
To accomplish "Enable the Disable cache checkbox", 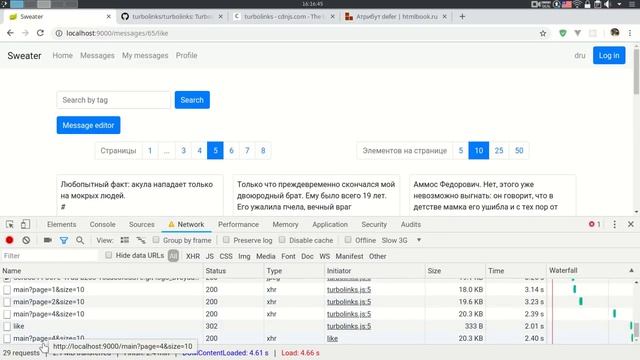I will point(282,240).
